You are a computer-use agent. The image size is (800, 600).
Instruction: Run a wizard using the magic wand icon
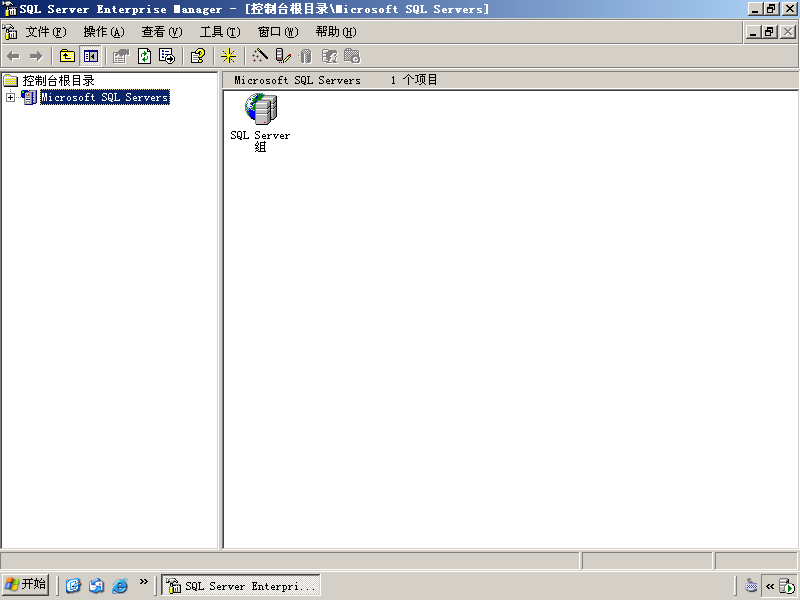[x=260, y=56]
